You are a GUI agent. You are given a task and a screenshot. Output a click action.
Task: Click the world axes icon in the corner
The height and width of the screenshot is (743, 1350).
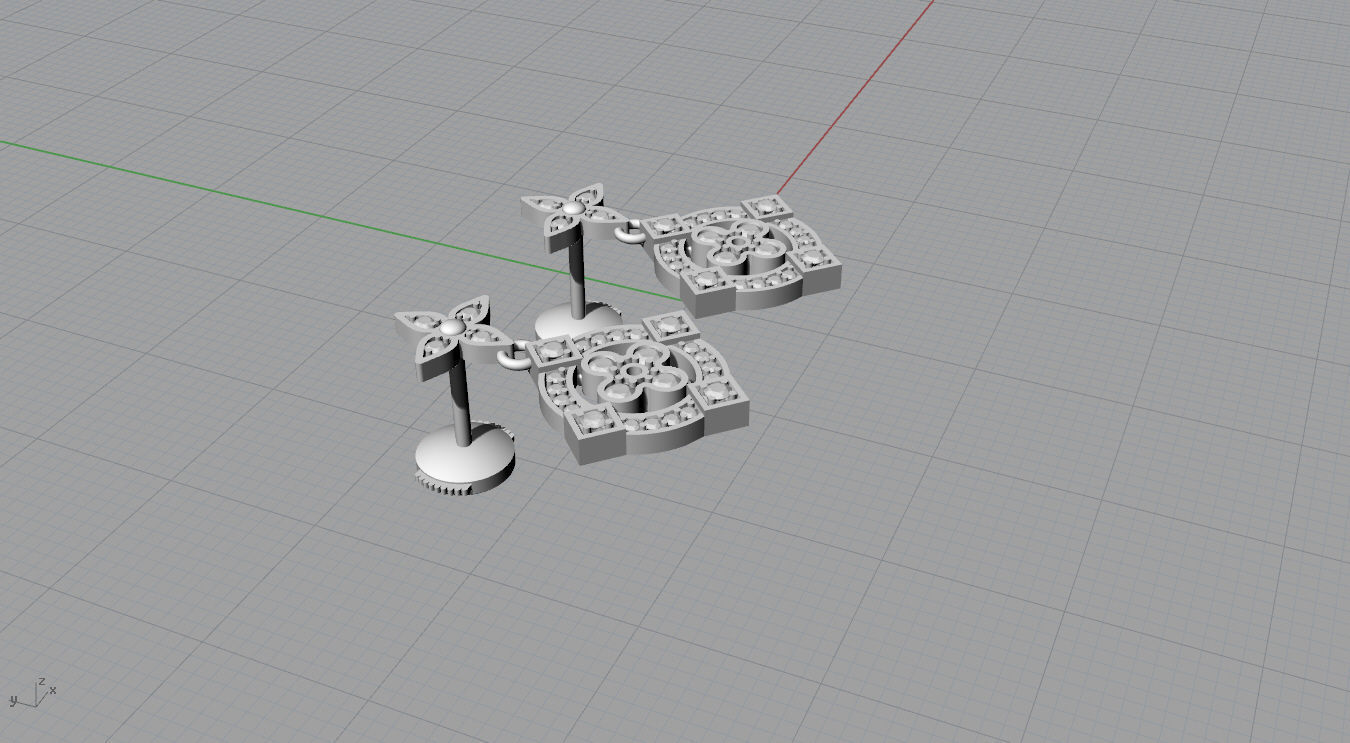(31, 692)
